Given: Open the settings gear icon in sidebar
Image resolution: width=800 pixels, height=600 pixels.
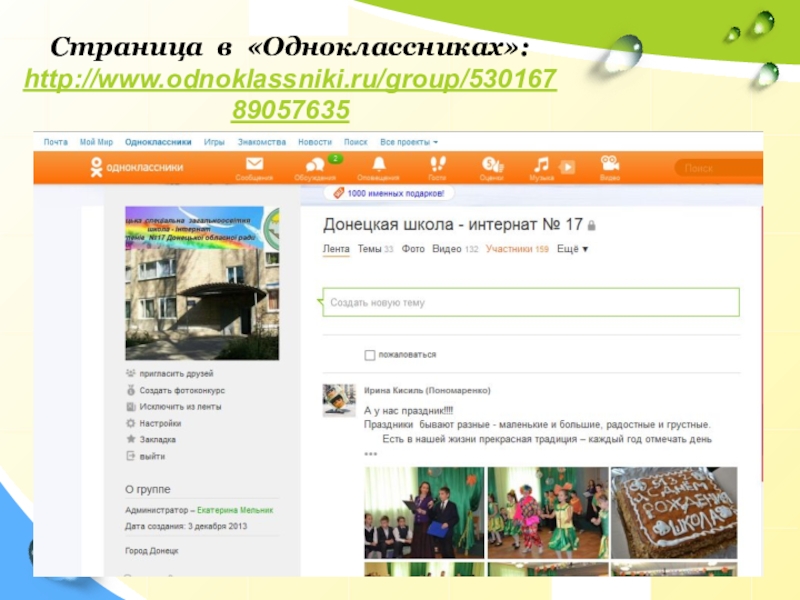Looking at the screenshot, I should click(131, 423).
